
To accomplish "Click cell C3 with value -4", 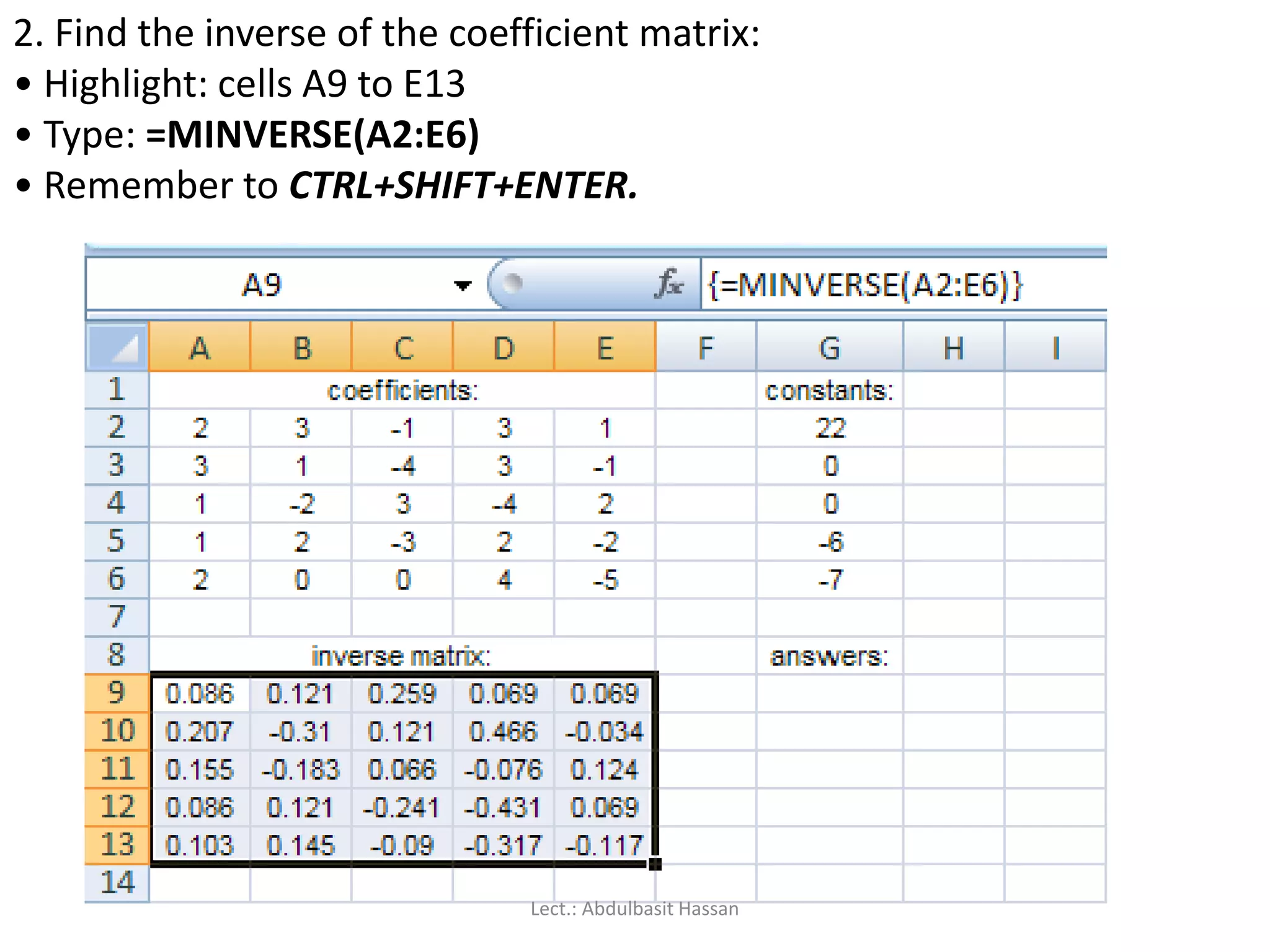I will (402, 466).
